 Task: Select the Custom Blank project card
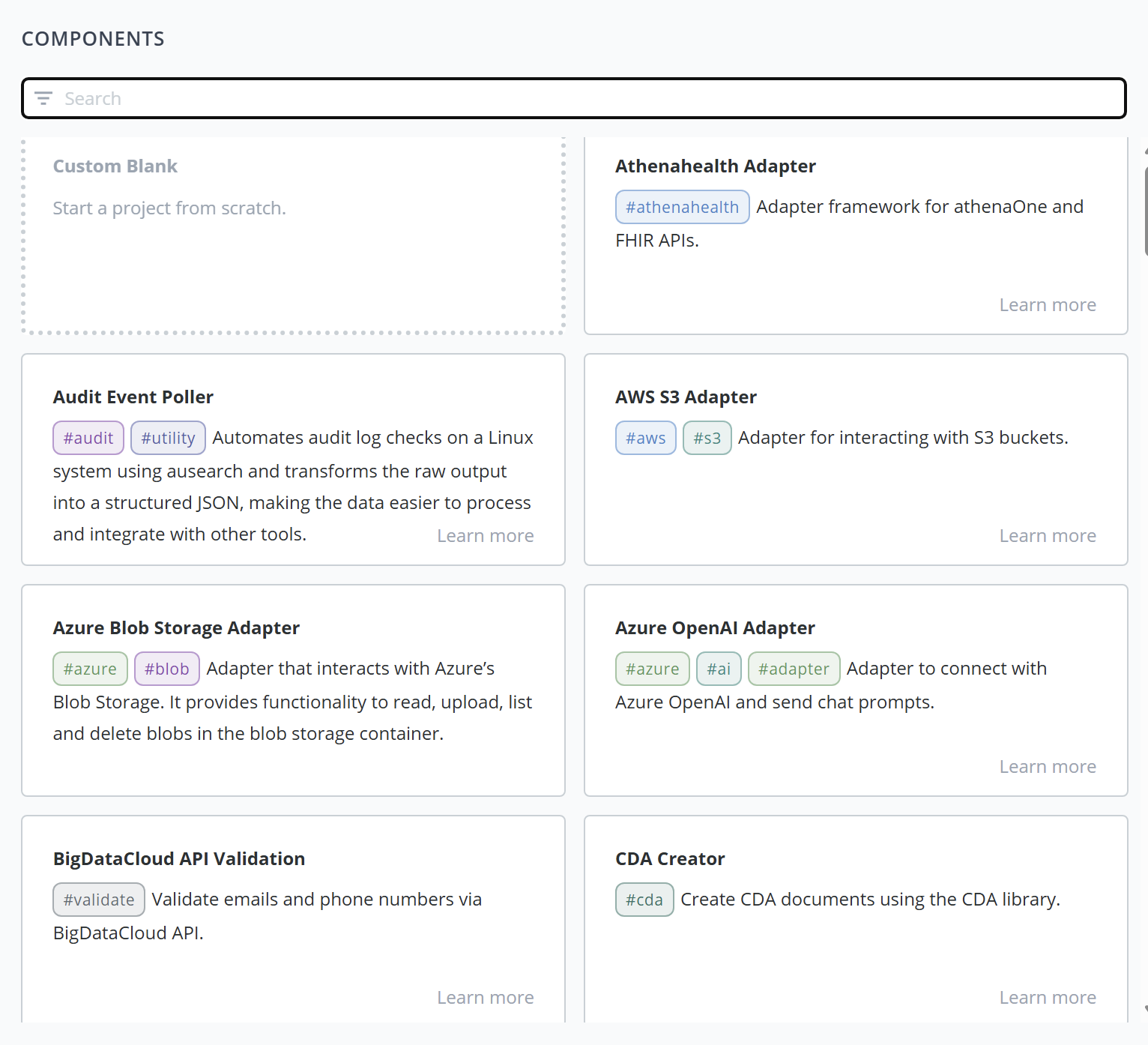pos(293,235)
